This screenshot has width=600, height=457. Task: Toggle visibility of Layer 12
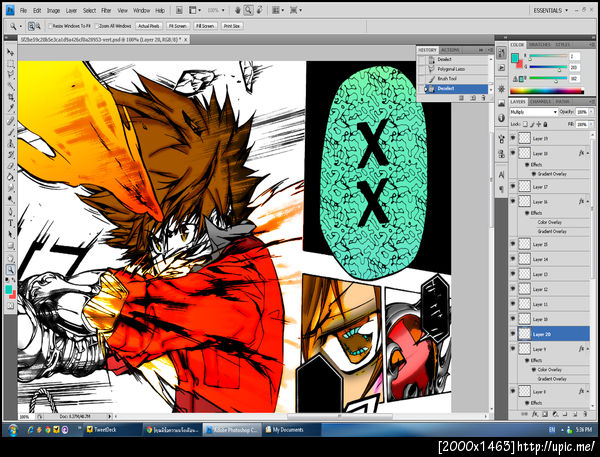click(x=513, y=289)
